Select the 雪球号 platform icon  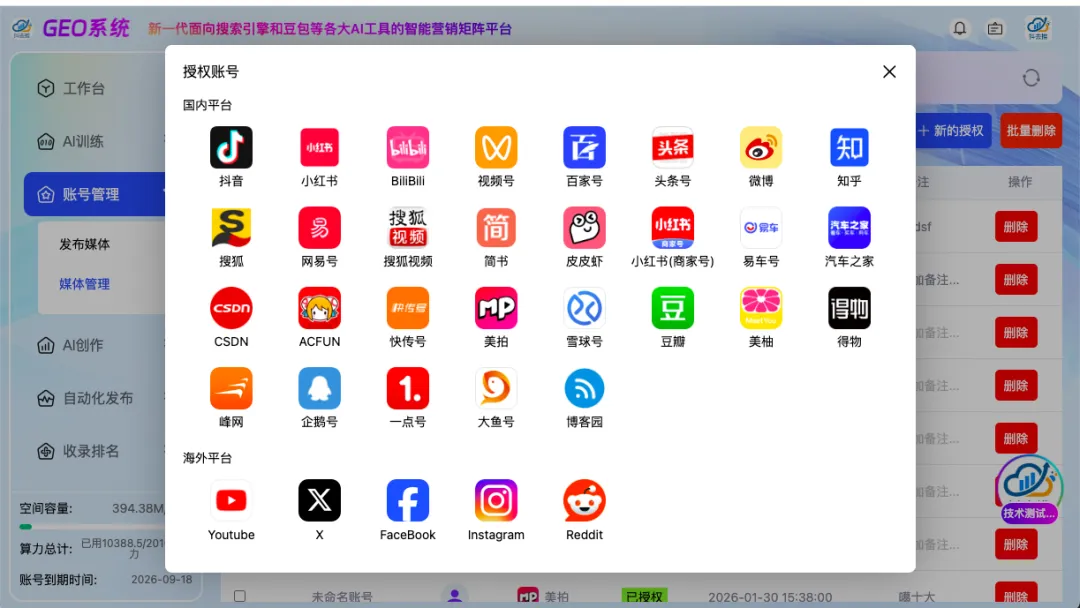(x=584, y=308)
